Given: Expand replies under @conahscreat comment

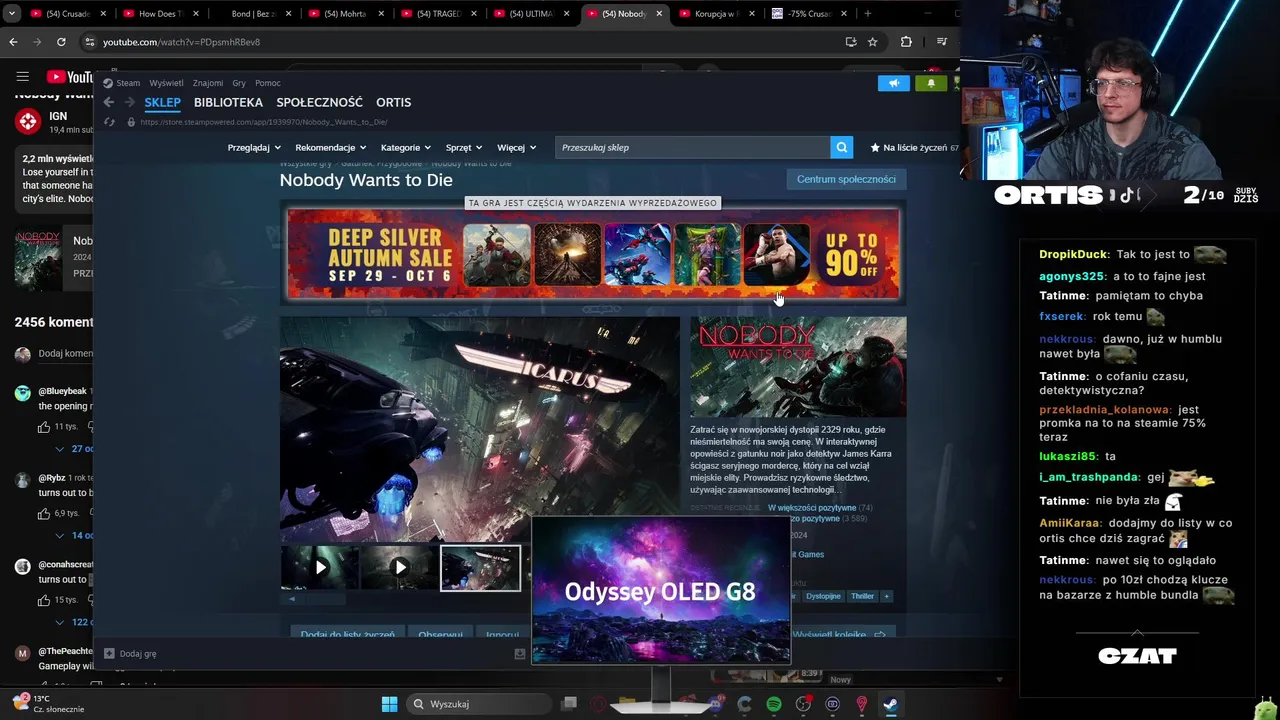Looking at the screenshot, I should (75, 622).
